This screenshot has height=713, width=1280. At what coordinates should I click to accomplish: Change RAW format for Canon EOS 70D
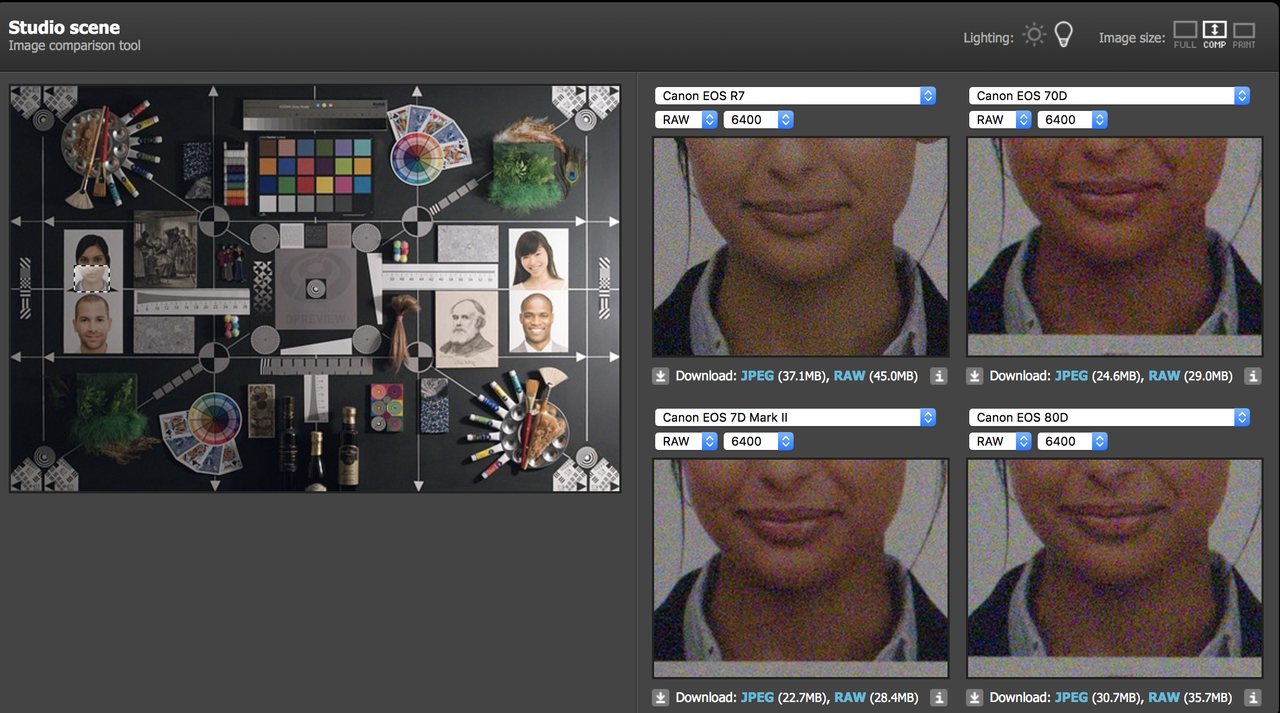1001,120
